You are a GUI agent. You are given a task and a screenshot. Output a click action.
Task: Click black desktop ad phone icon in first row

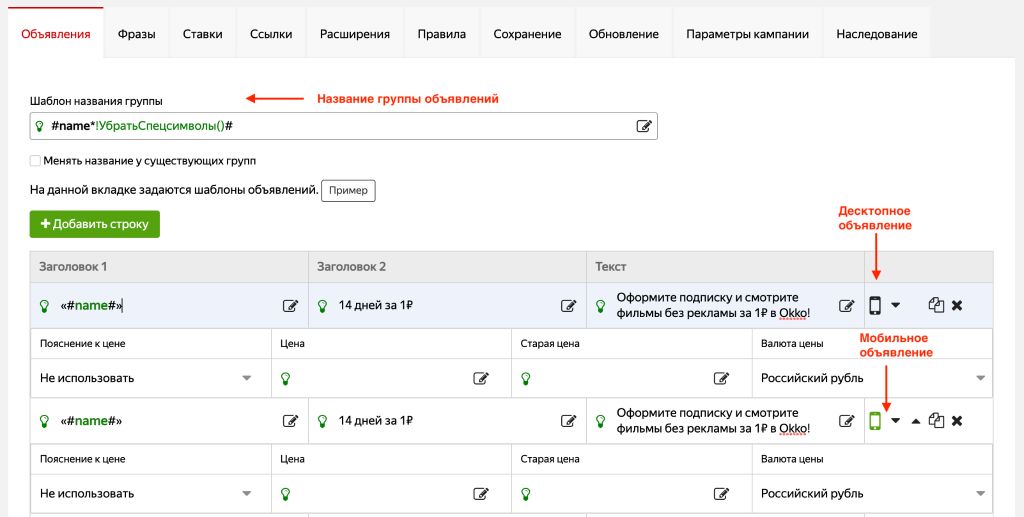[875, 306]
